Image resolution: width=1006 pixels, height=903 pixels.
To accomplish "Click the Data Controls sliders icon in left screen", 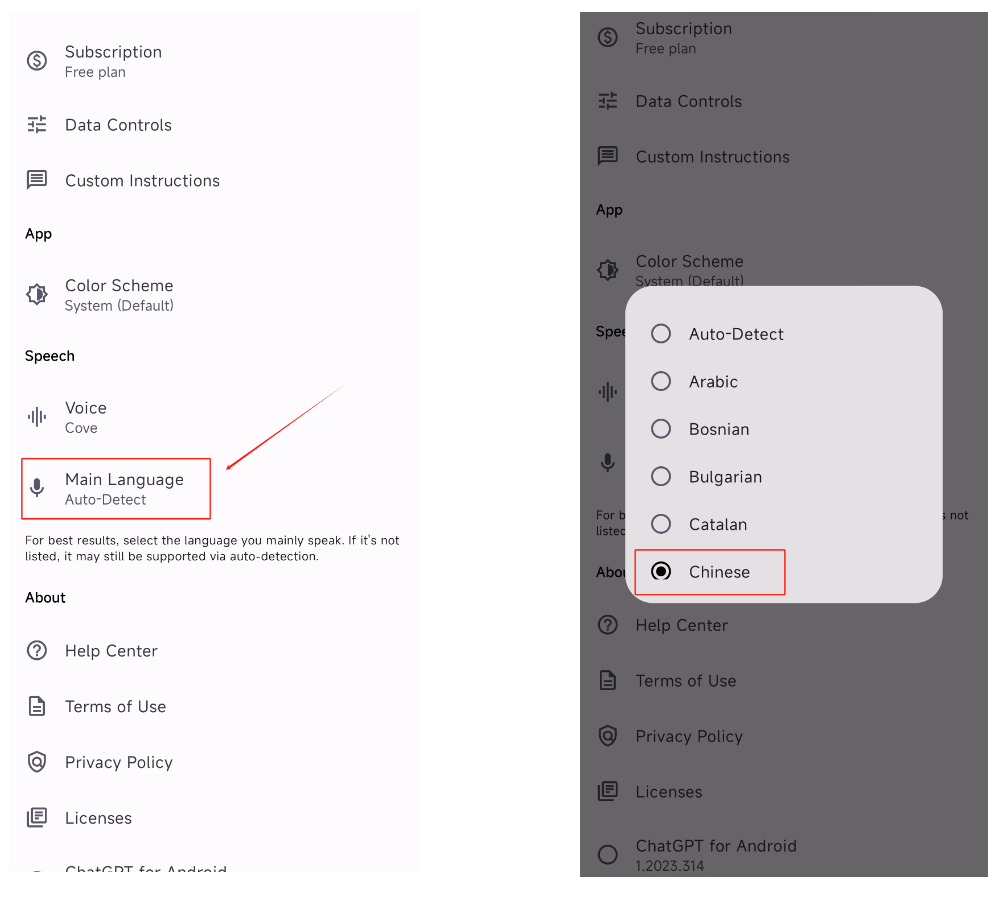I will click(x=37, y=125).
